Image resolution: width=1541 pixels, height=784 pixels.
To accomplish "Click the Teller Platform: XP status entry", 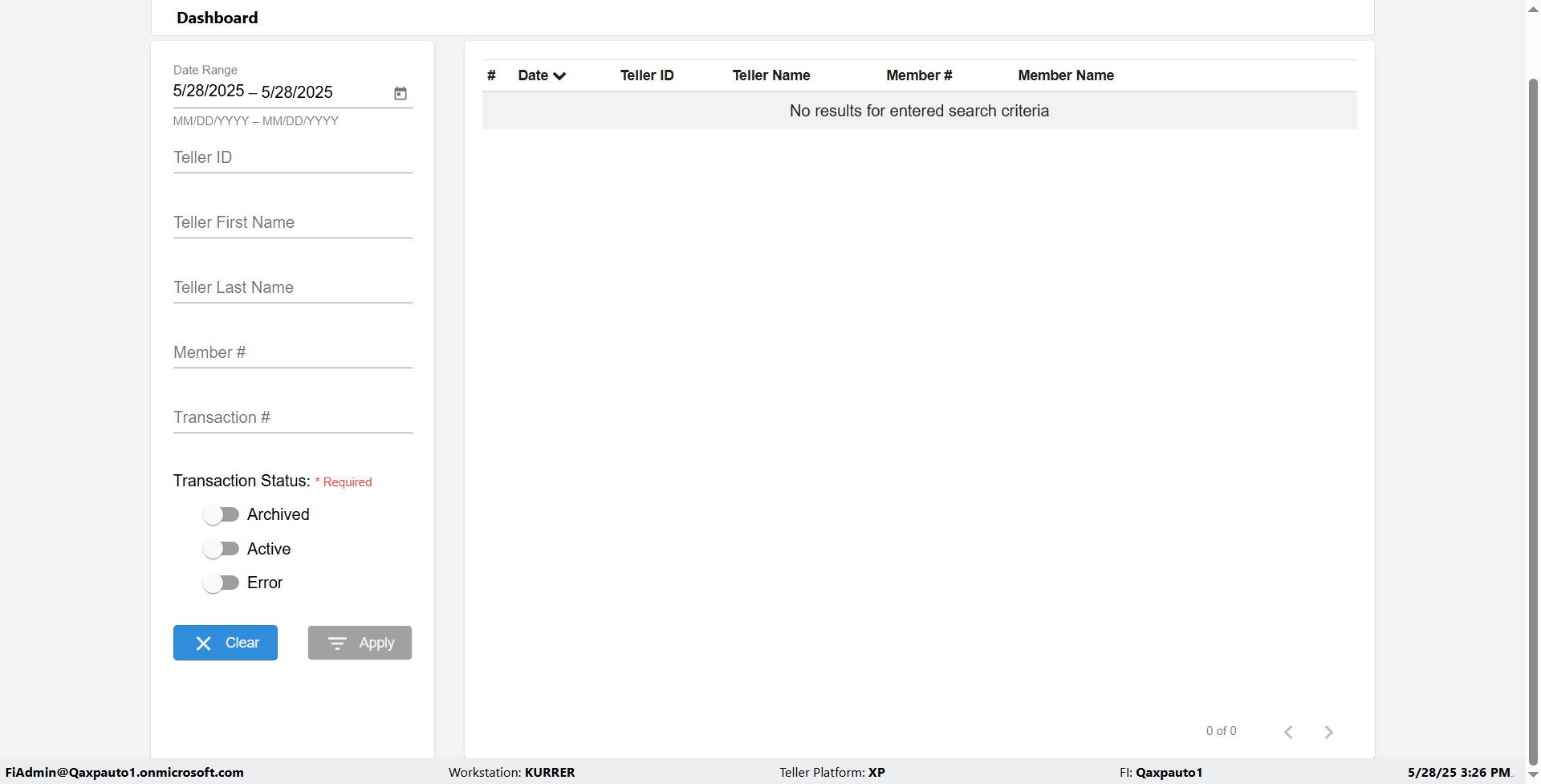I will [831, 772].
